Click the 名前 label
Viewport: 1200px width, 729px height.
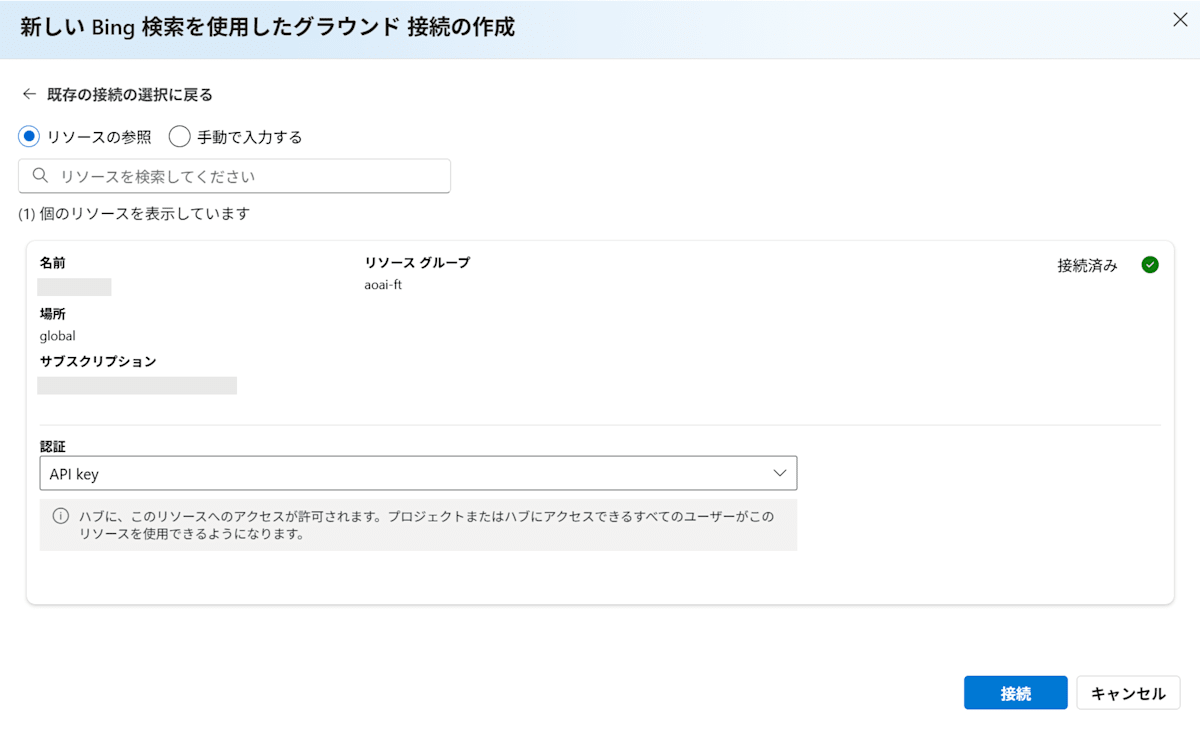pyautogui.click(x=53, y=263)
